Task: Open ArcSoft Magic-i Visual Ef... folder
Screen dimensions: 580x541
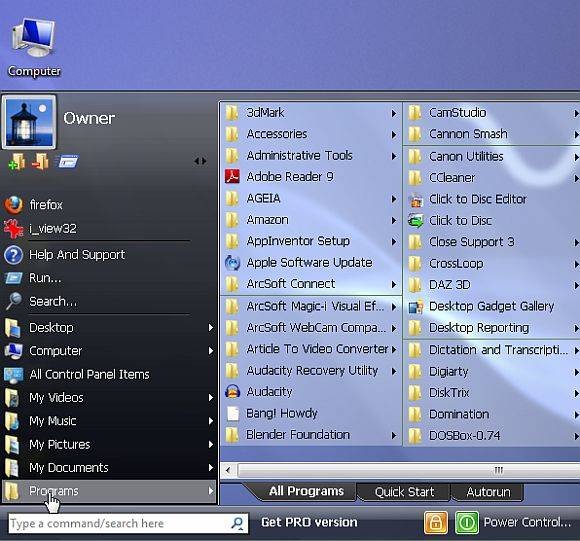Action: 311,307
